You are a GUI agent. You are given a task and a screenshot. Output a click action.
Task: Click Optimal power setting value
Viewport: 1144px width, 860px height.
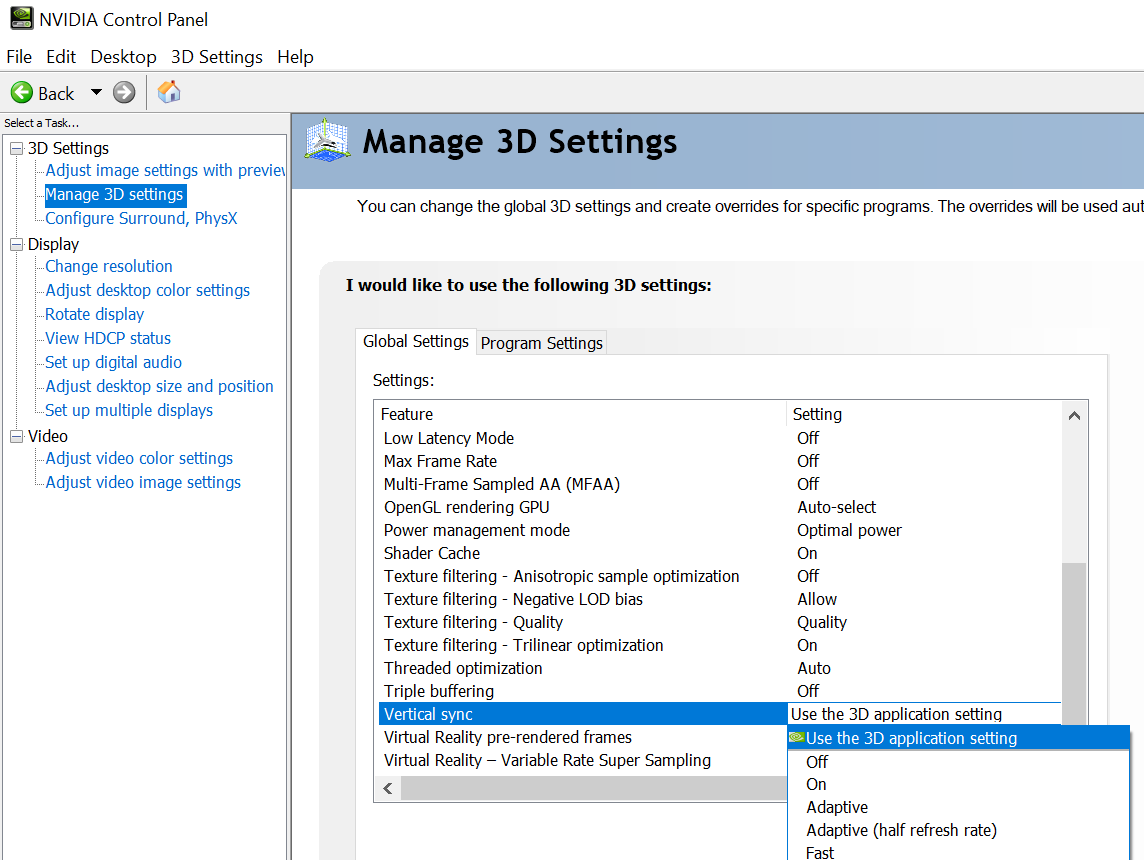pos(849,530)
